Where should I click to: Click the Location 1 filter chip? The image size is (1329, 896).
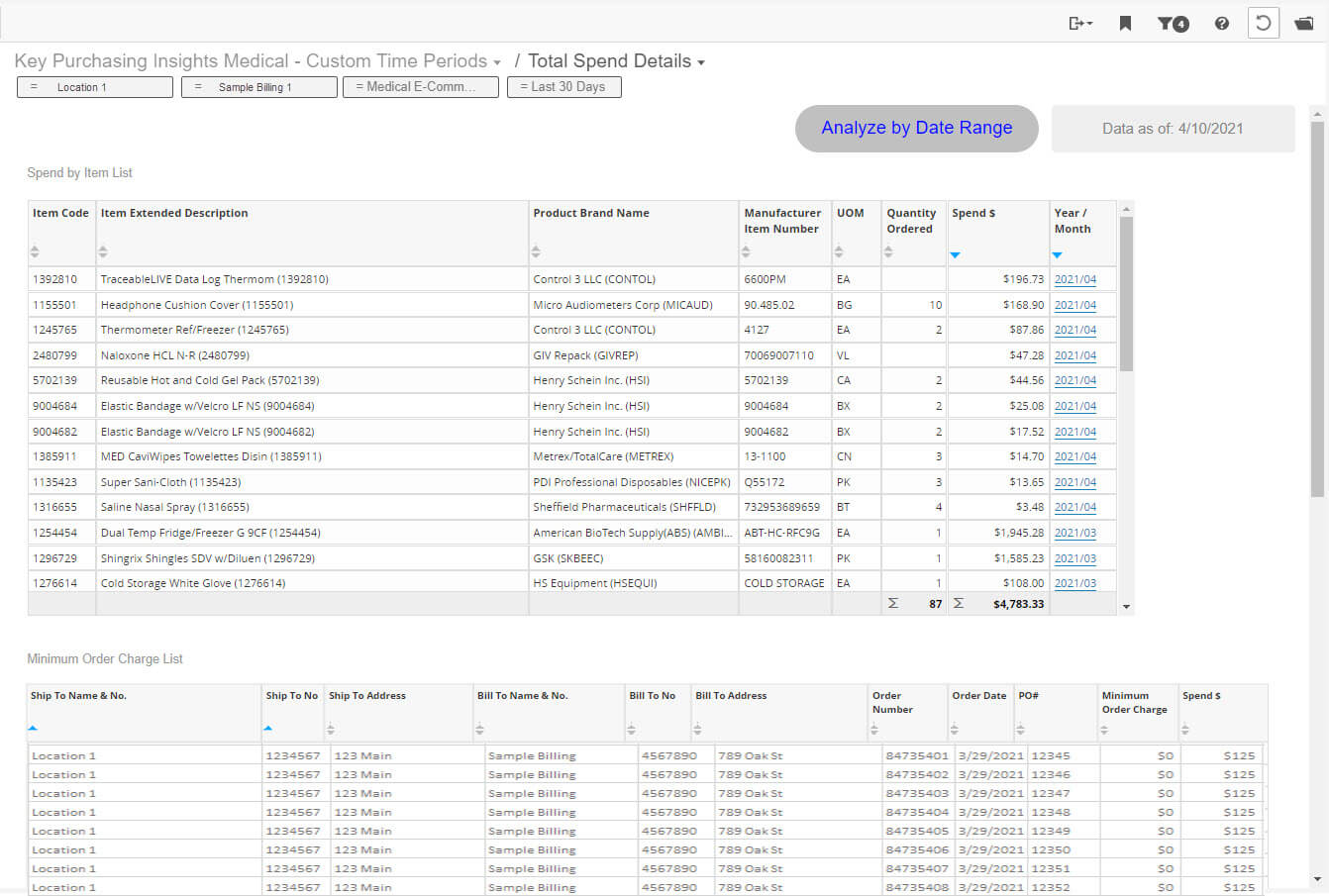click(x=94, y=86)
